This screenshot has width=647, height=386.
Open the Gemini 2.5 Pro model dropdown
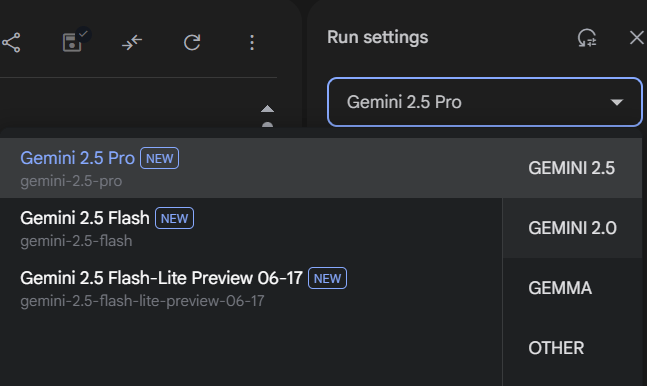484,102
